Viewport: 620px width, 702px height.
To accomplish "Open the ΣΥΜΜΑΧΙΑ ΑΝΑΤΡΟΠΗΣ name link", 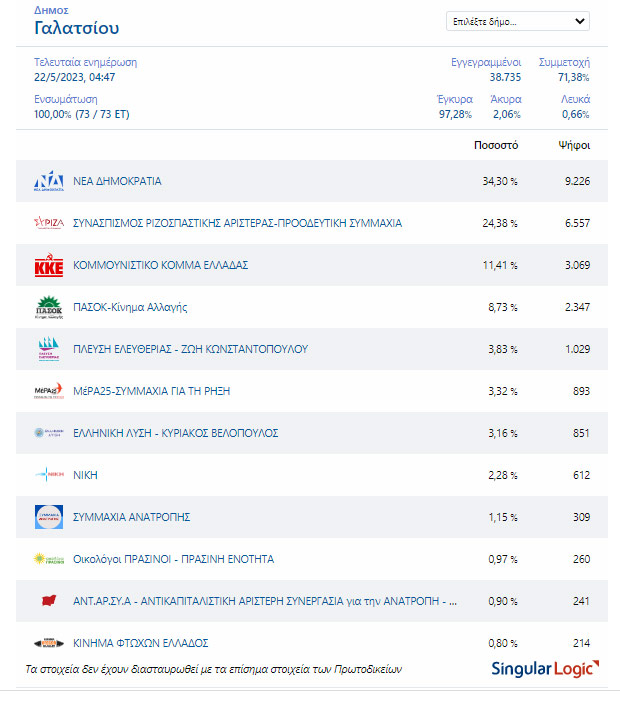I will [132, 517].
